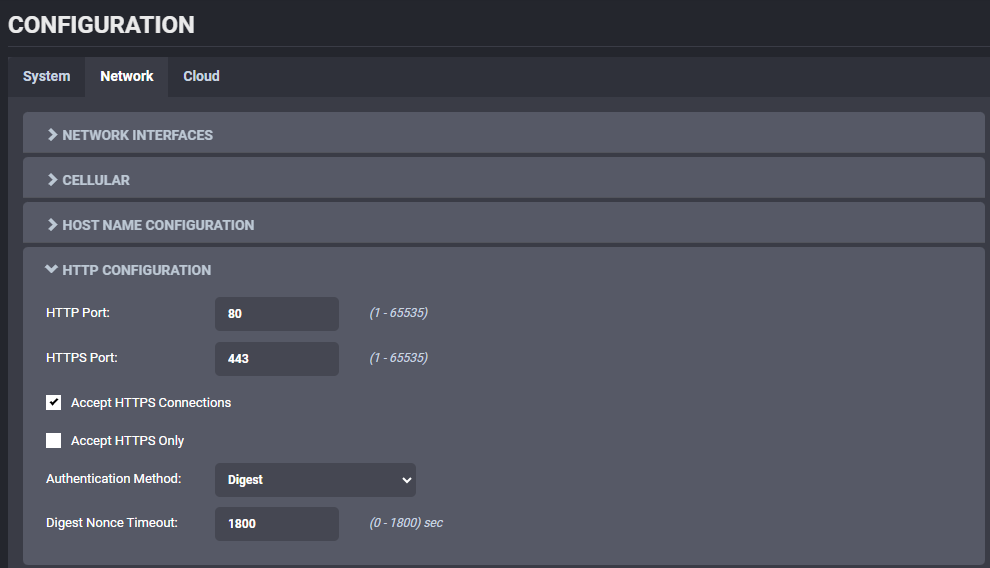Click the Configuration page heading

pos(101,25)
